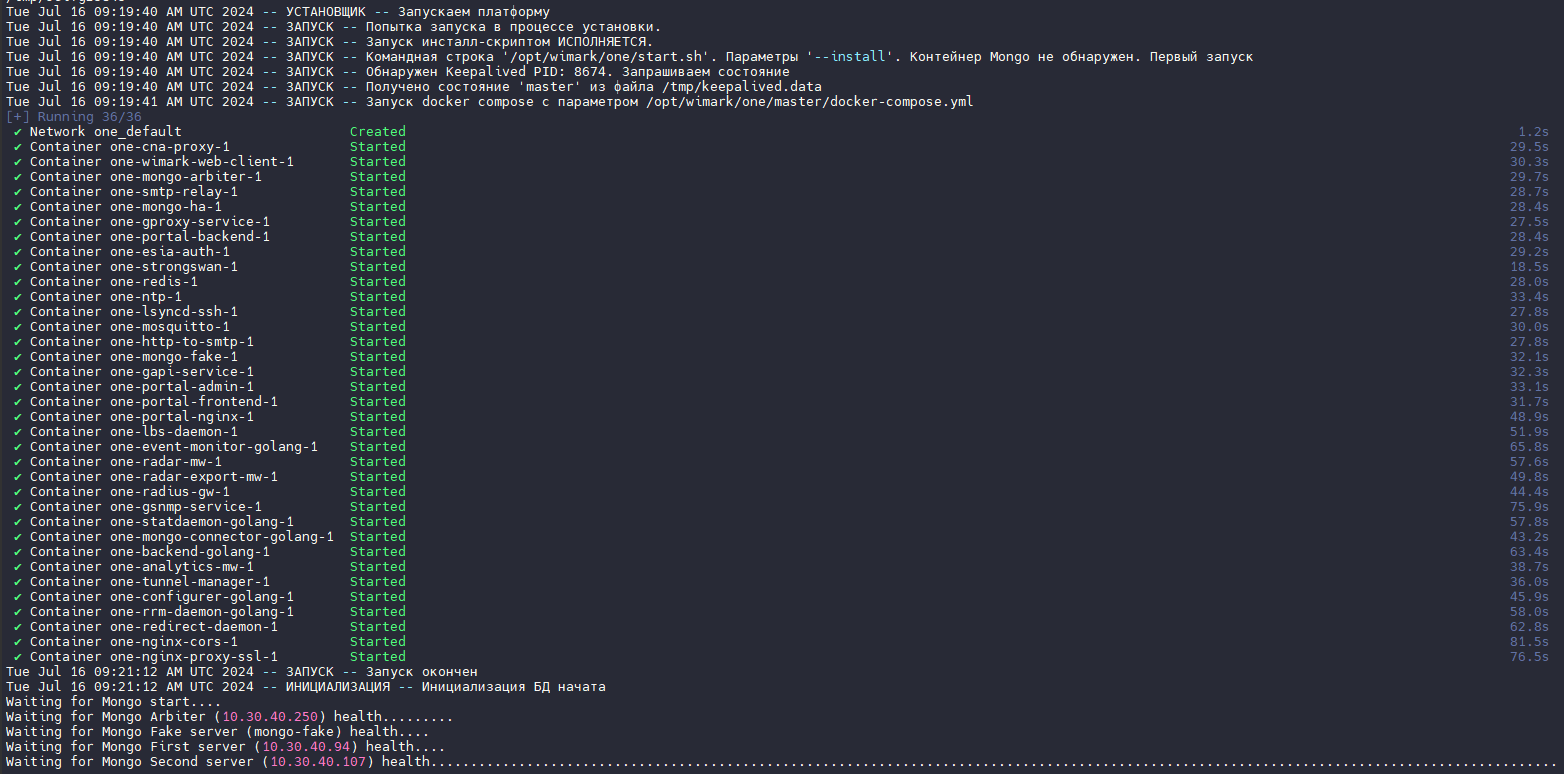Click the 'one-backend-golang-1' container name
Image resolution: width=1564 pixels, height=774 pixels.
pyautogui.click(x=190, y=552)
